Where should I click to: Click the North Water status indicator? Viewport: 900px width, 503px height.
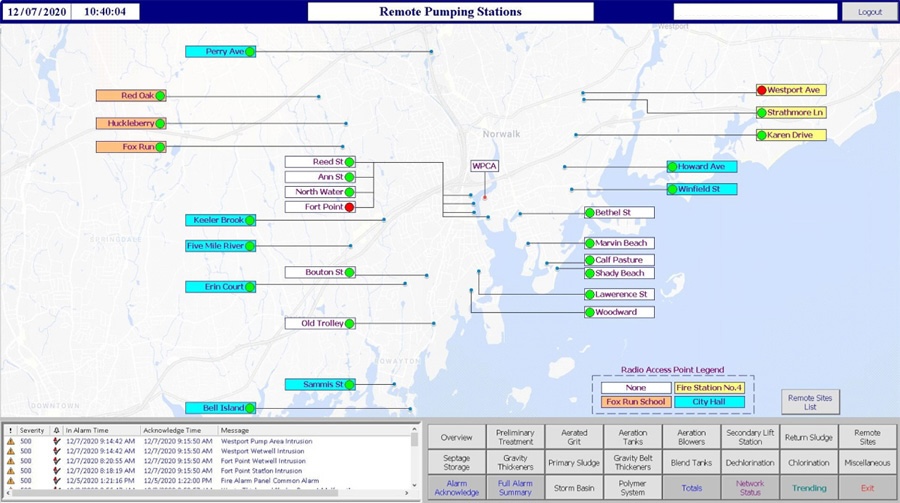[x=349, y=192]
